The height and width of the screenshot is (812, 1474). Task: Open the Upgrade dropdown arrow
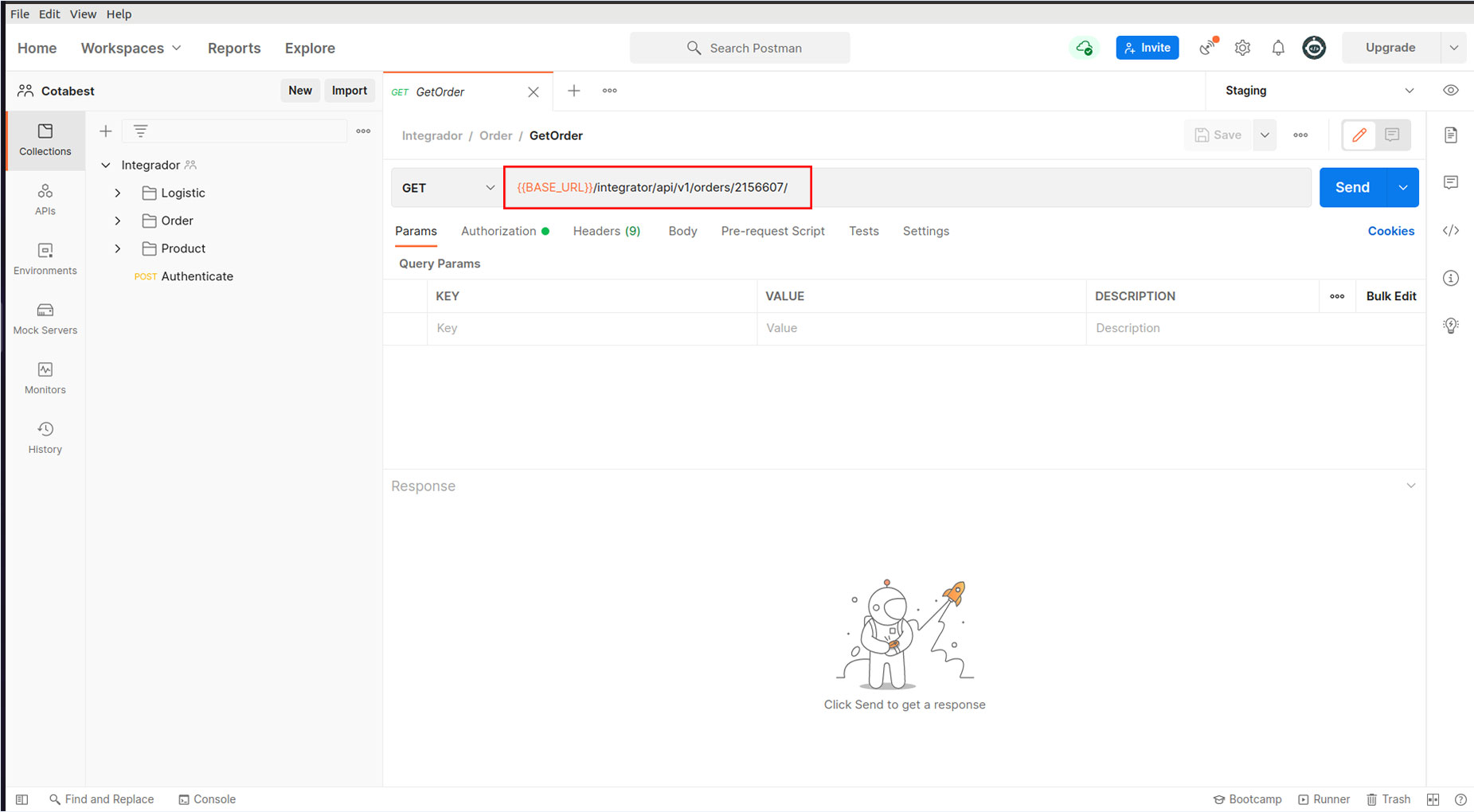click(1454, 48)
